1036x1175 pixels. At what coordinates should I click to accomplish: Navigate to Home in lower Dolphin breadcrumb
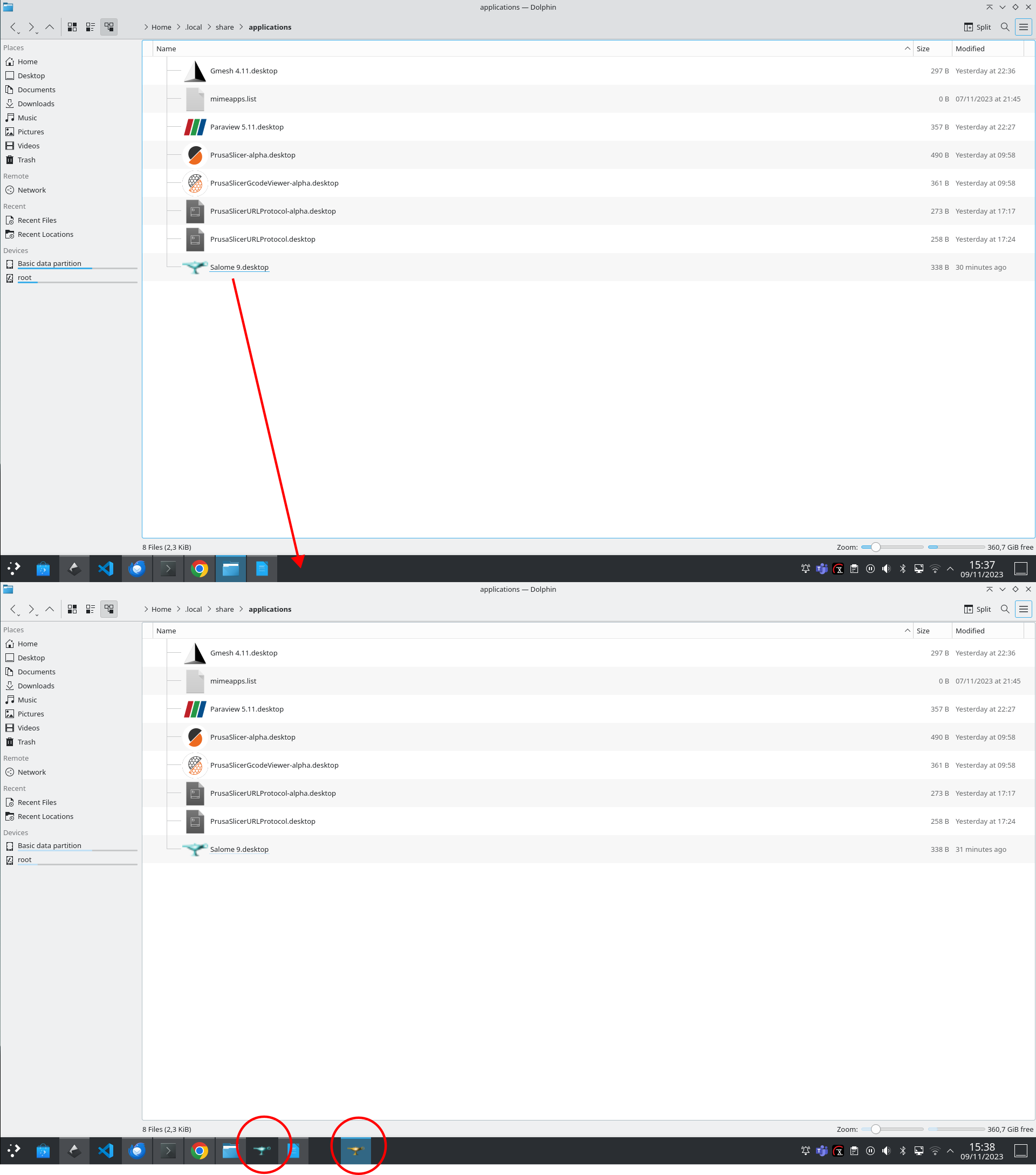[x=161, y=609]
